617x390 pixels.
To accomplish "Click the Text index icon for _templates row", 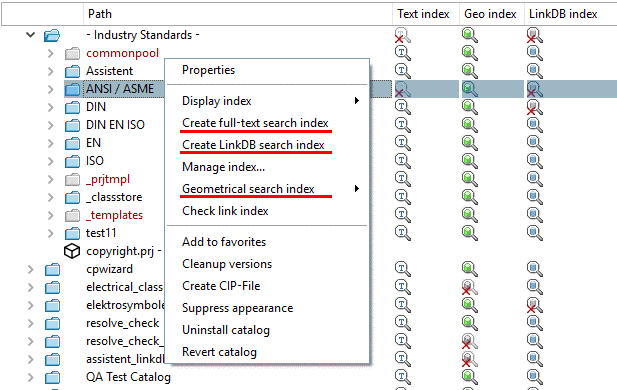I will tap(403, 215).
